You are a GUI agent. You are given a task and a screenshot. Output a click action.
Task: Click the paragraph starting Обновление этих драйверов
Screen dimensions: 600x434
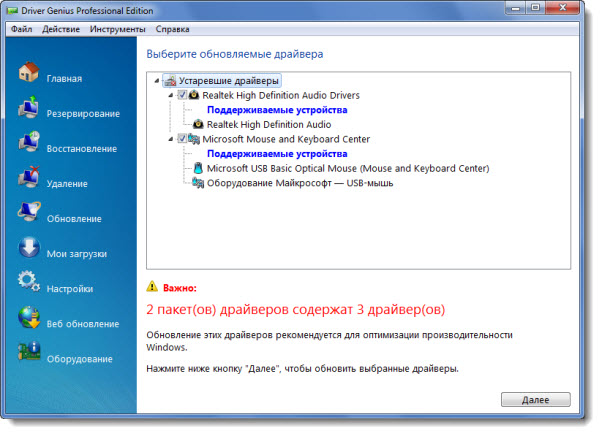tap(329, 341)
